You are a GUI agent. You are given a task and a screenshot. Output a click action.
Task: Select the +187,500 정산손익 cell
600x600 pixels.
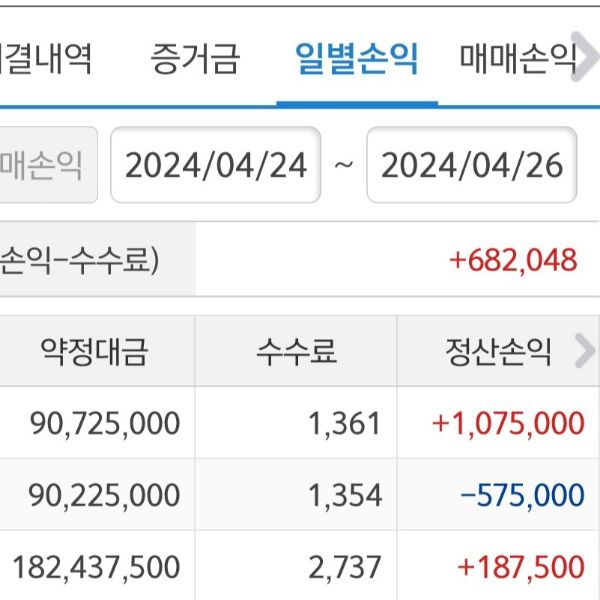pos(521,567)
